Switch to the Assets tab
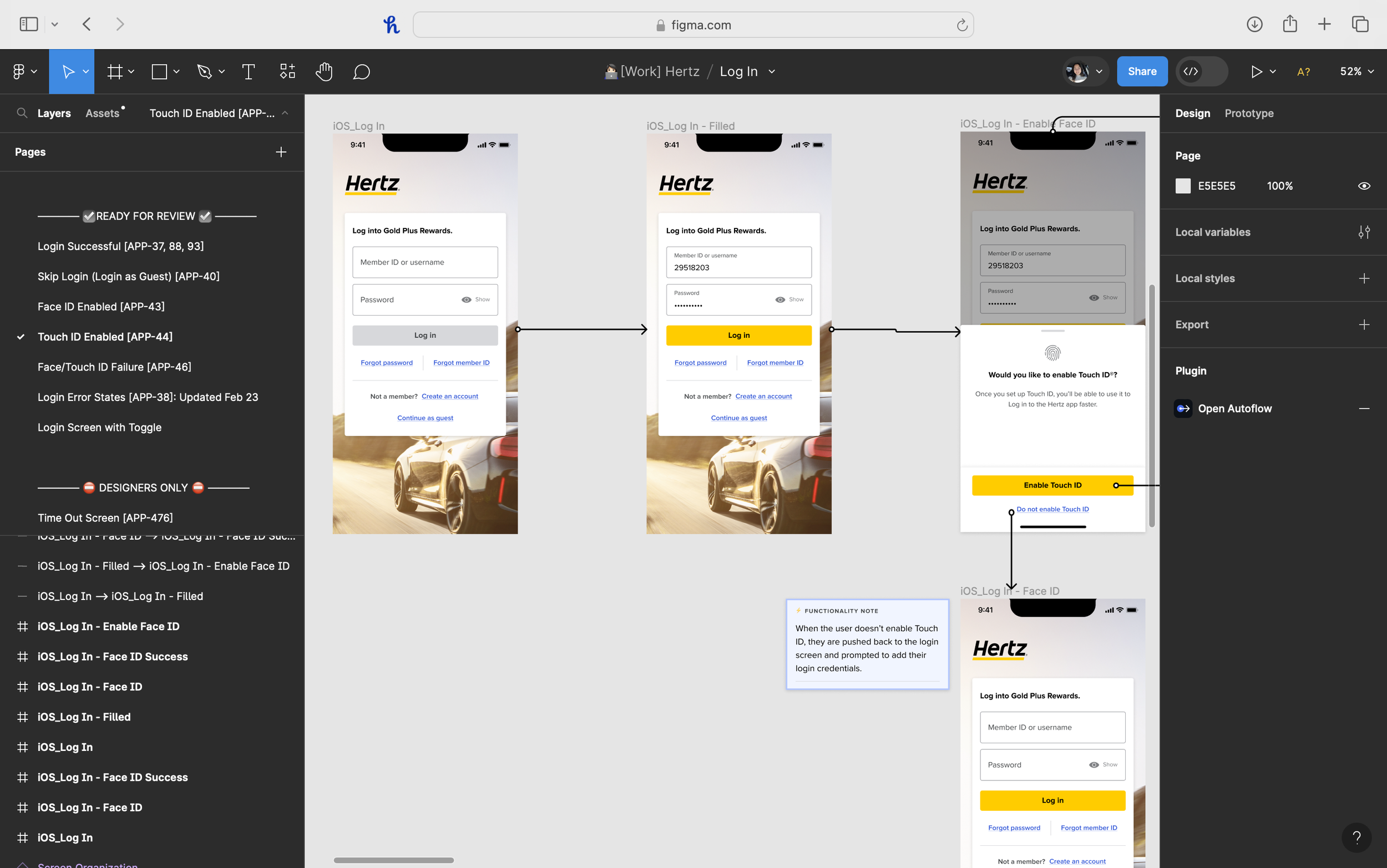This screenshot has width=1387, height=868. pyautogui.click(x=102, y=113)
